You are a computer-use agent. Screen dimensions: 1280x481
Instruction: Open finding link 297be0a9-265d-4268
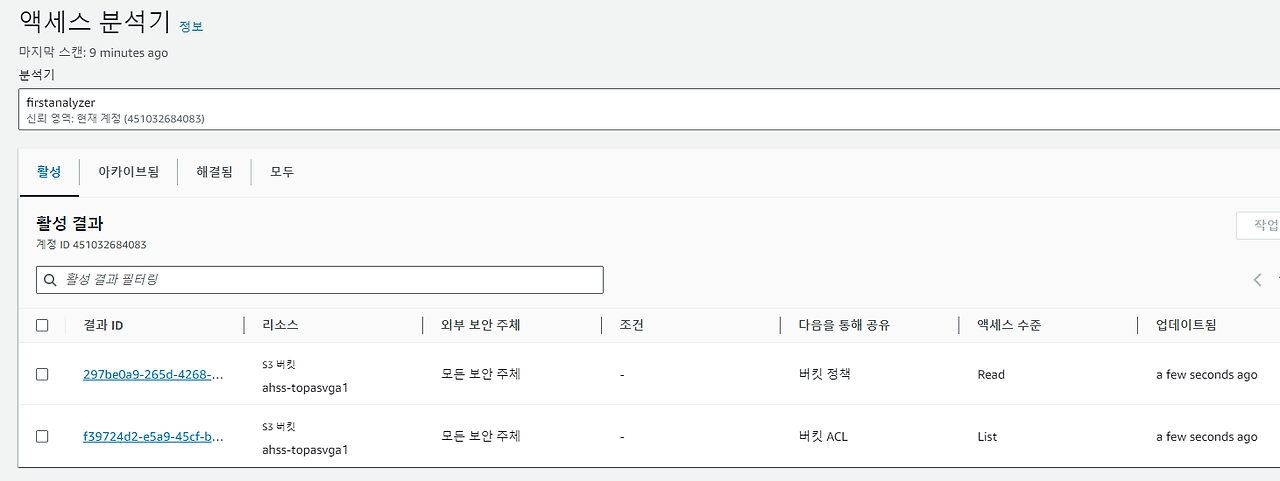coord(153,374)
